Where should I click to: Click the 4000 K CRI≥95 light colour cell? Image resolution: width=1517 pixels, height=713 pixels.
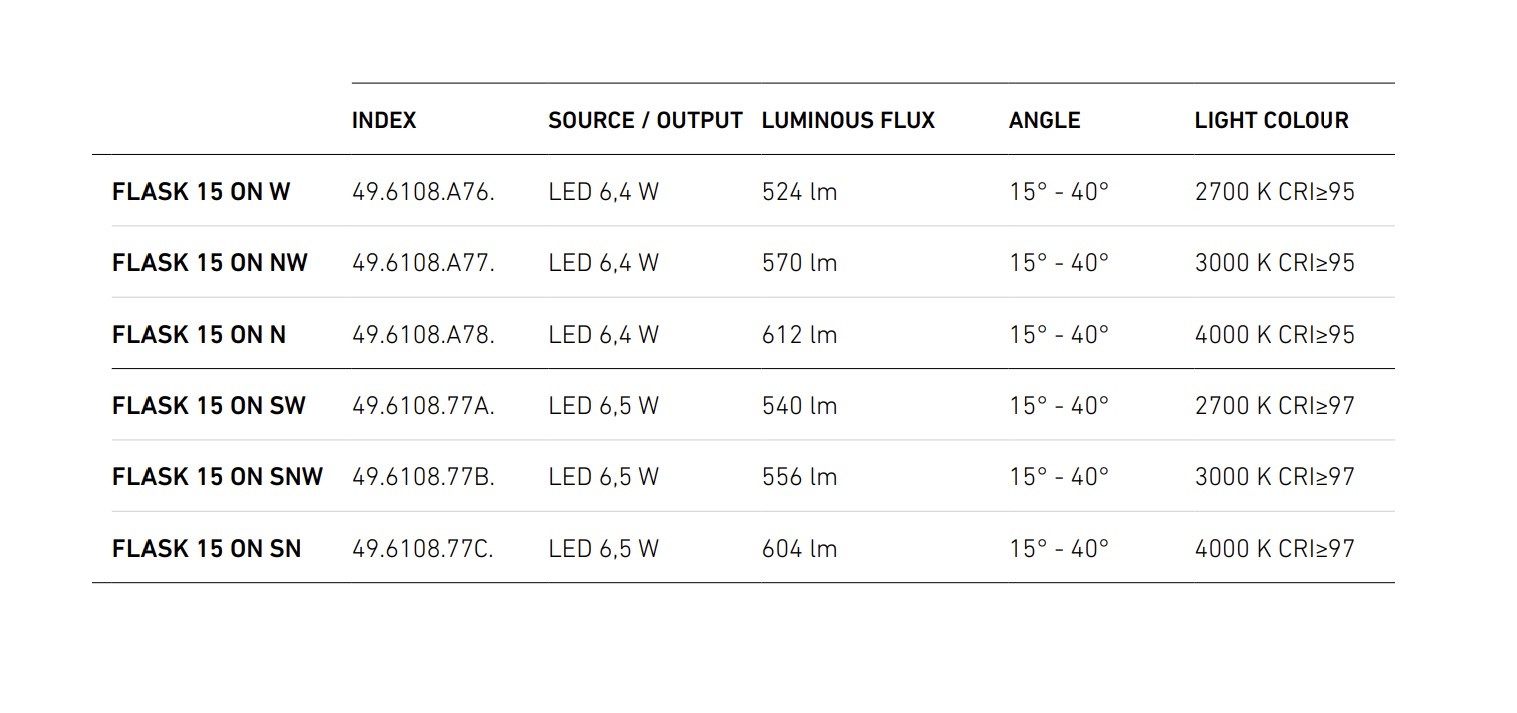click(1274, 335)
